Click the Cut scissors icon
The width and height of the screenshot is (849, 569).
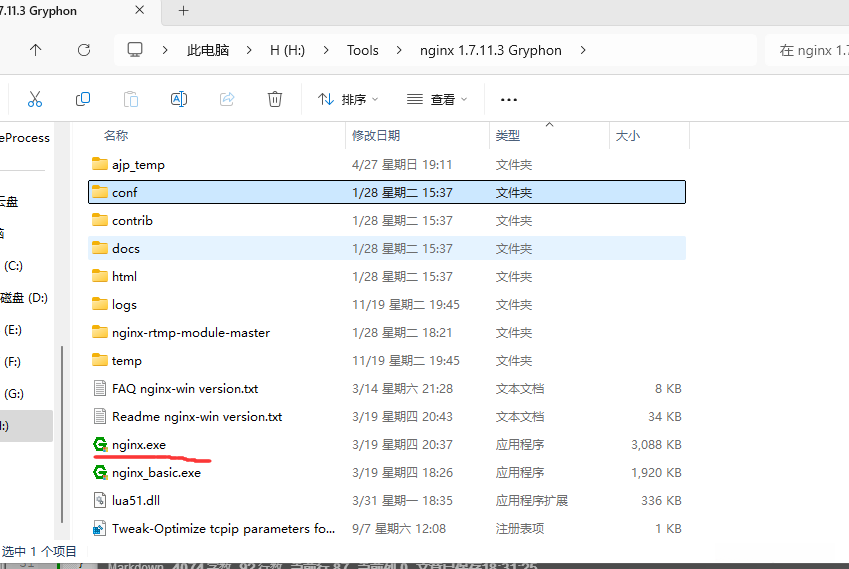pos(35,99)
